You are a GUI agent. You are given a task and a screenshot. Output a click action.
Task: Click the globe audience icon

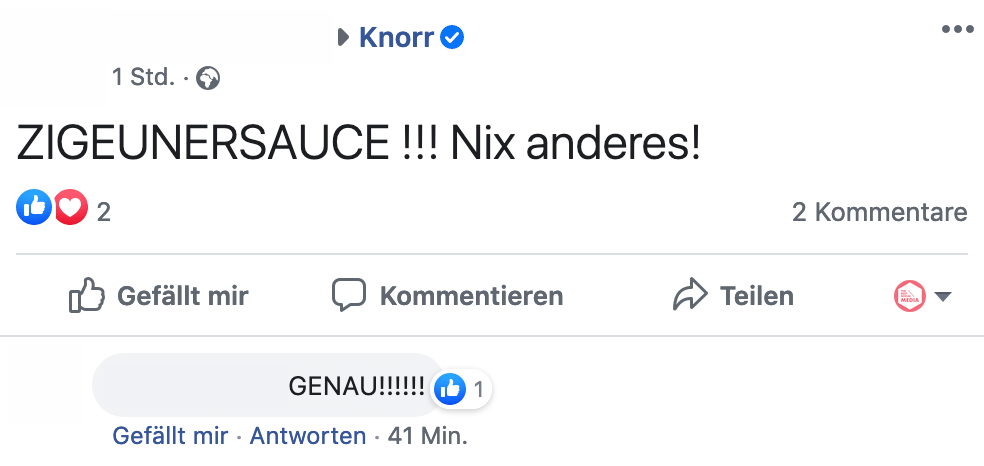(x=208, y=77)
